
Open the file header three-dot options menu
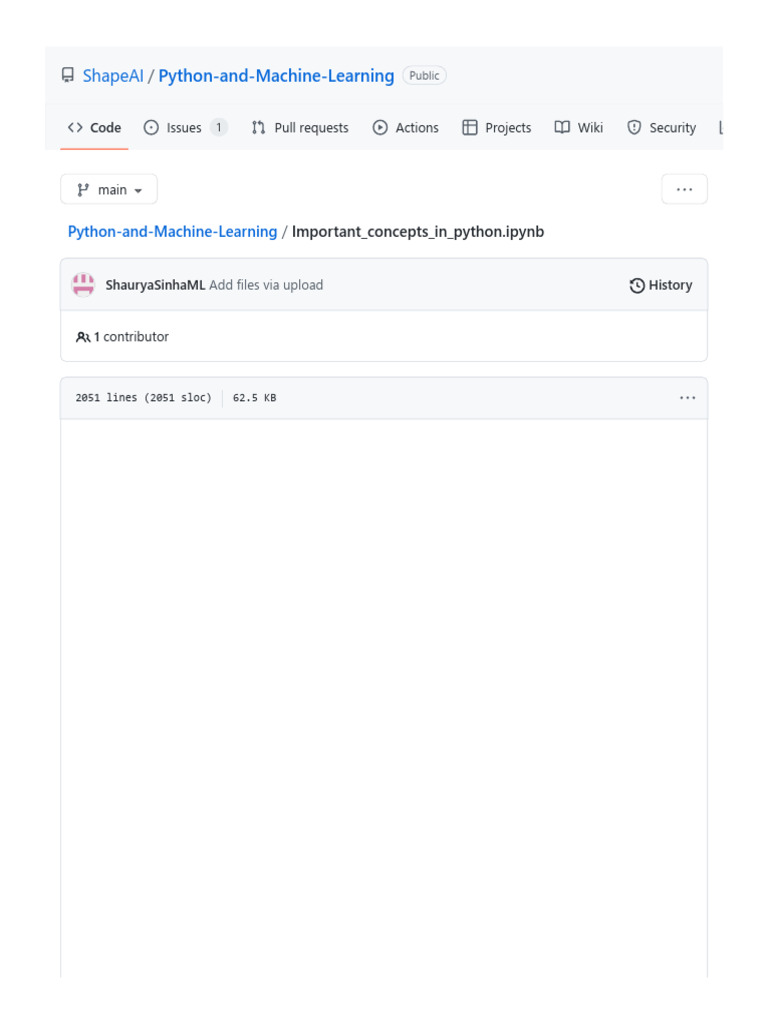(x=687, y=398)
